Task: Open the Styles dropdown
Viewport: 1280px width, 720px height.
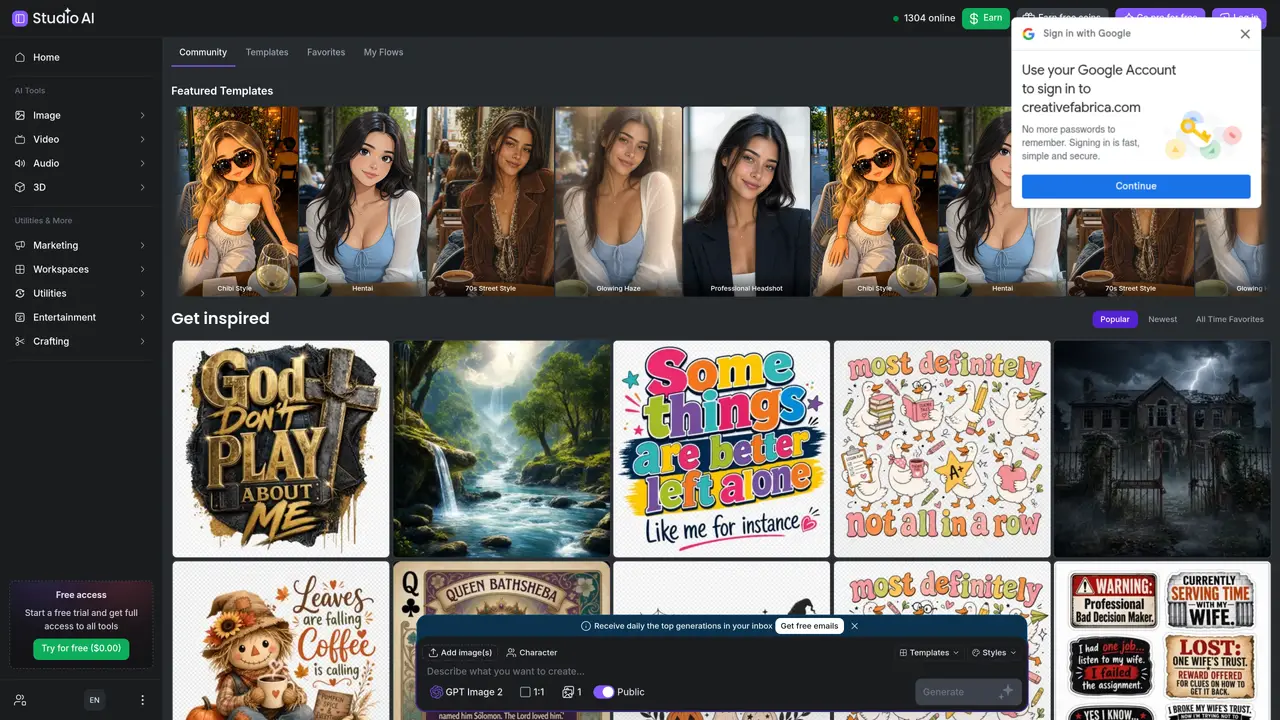Action: point(993,652)
